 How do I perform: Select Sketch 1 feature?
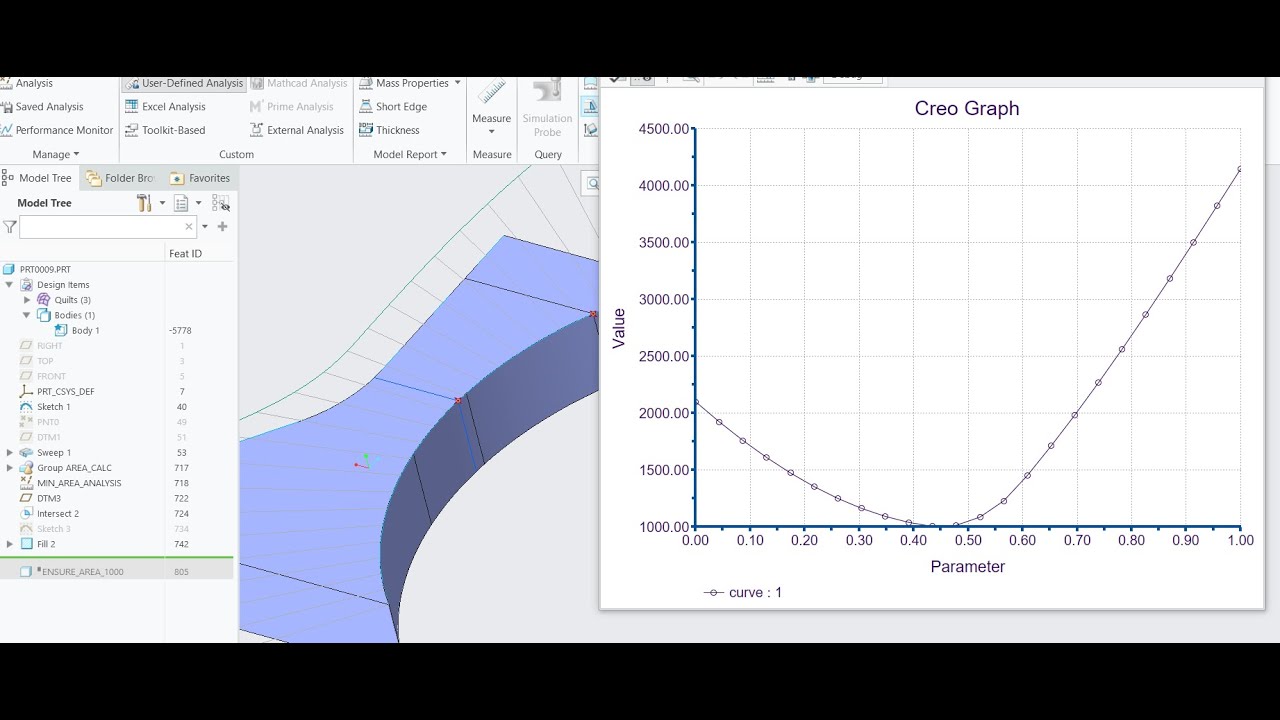[44, 407]
